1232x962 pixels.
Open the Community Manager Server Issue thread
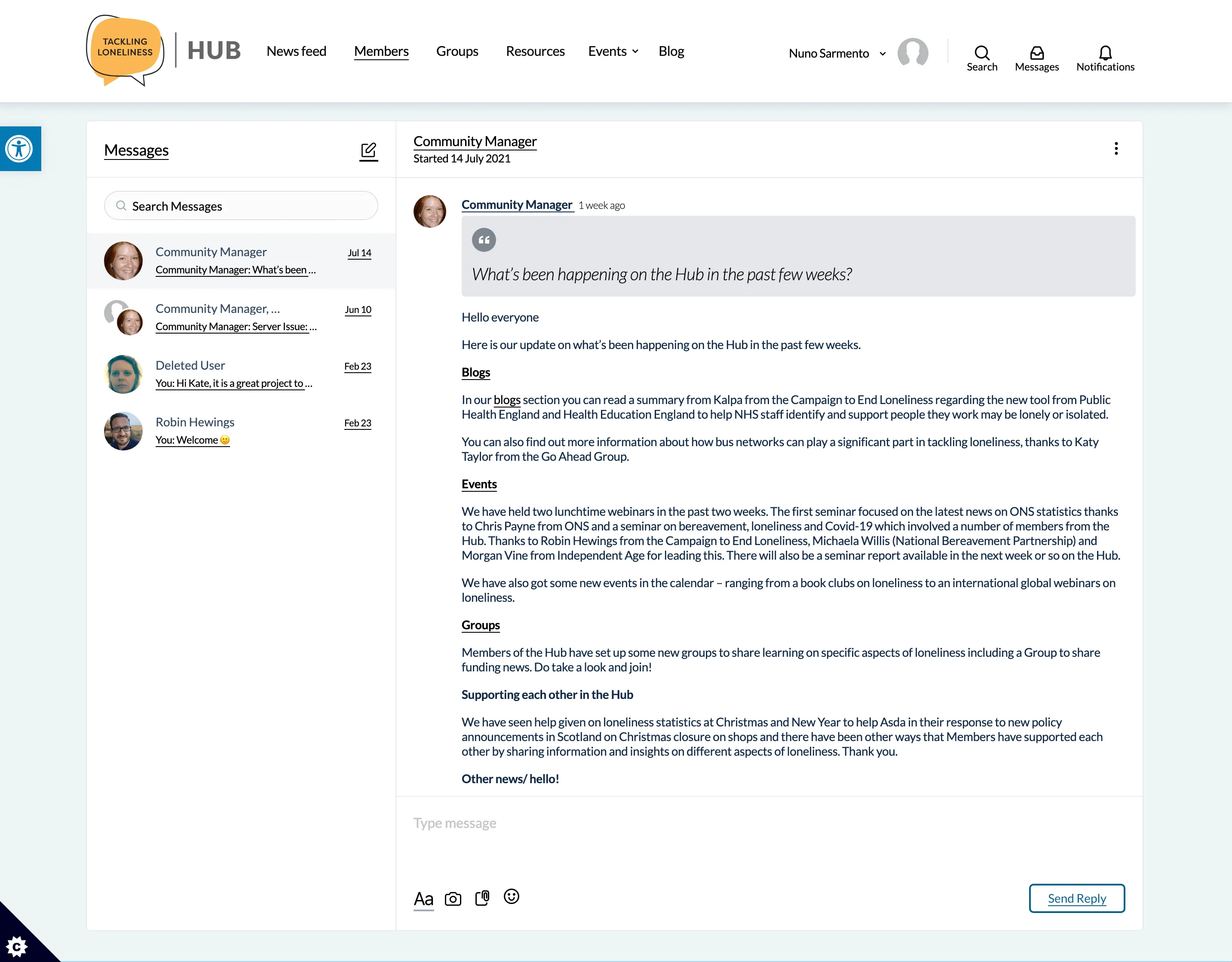241,317
